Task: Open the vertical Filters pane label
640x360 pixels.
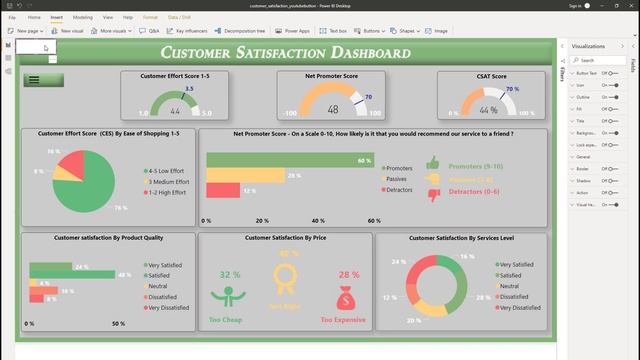Action: pos(562,74)
